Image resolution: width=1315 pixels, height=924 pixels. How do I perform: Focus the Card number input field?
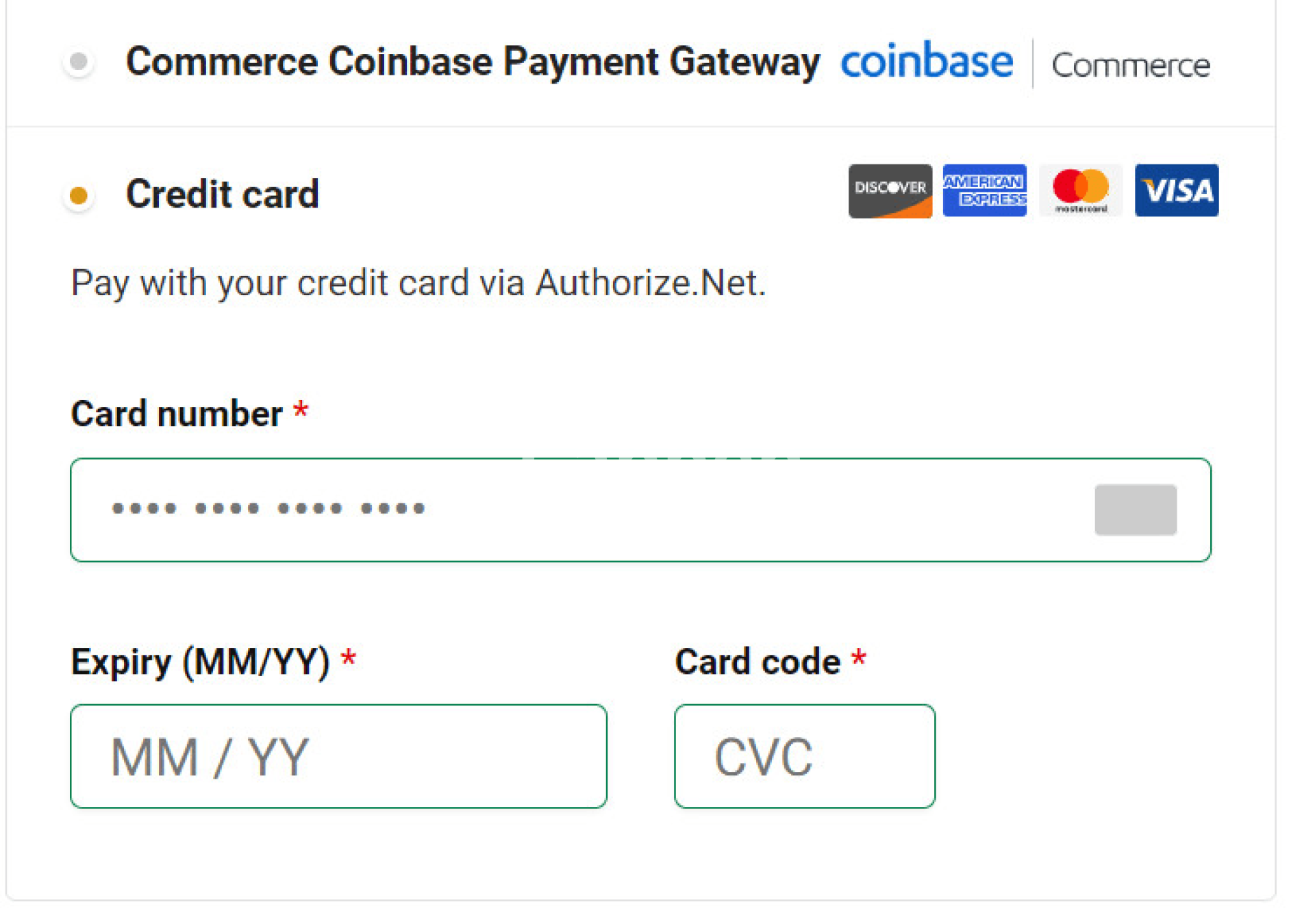coord(582,510)
